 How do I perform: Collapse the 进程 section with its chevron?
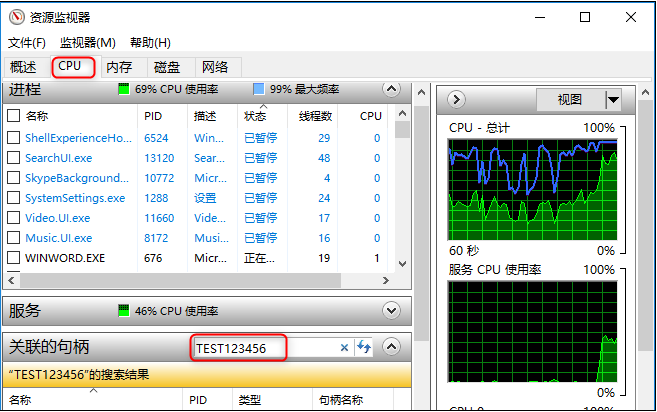[x=391, y=89]
